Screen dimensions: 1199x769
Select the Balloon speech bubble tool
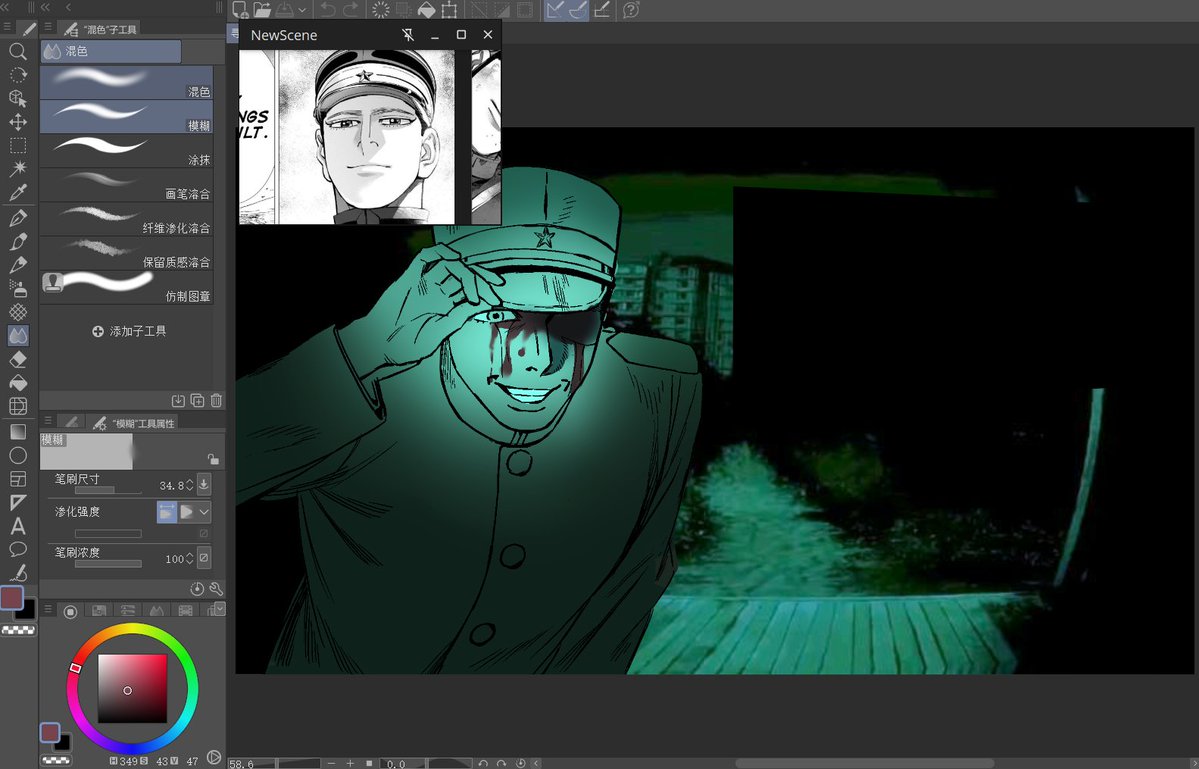pyautogui.click(x=18, y=550)
